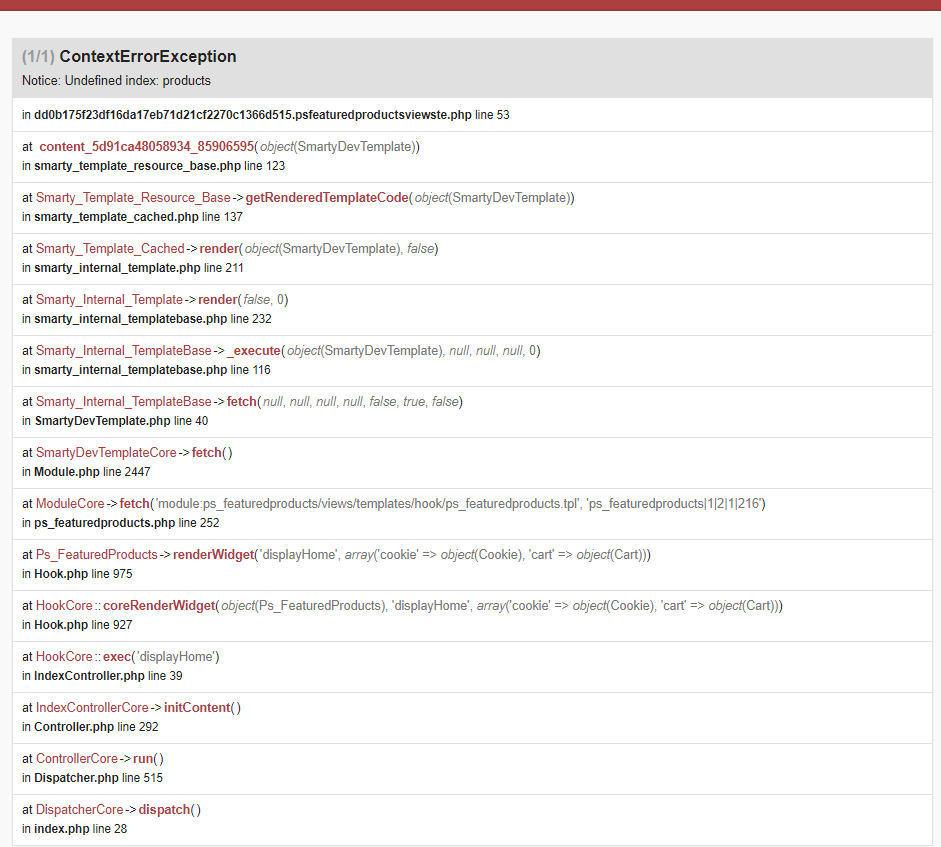
Task: Click the ps_featuredproducts.tpl template path argument
Action: [x=366, y=504]
